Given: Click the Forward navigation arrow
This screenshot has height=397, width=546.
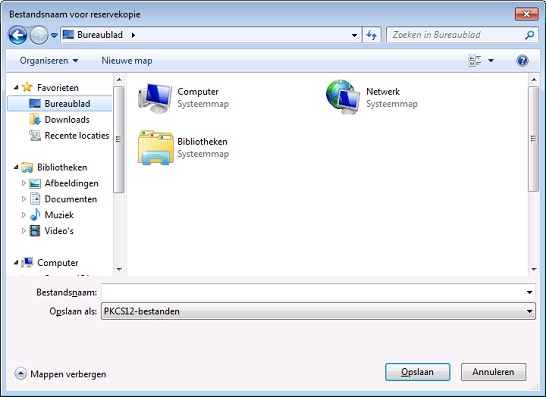Looking at the screenshot, I should (39, 35).
